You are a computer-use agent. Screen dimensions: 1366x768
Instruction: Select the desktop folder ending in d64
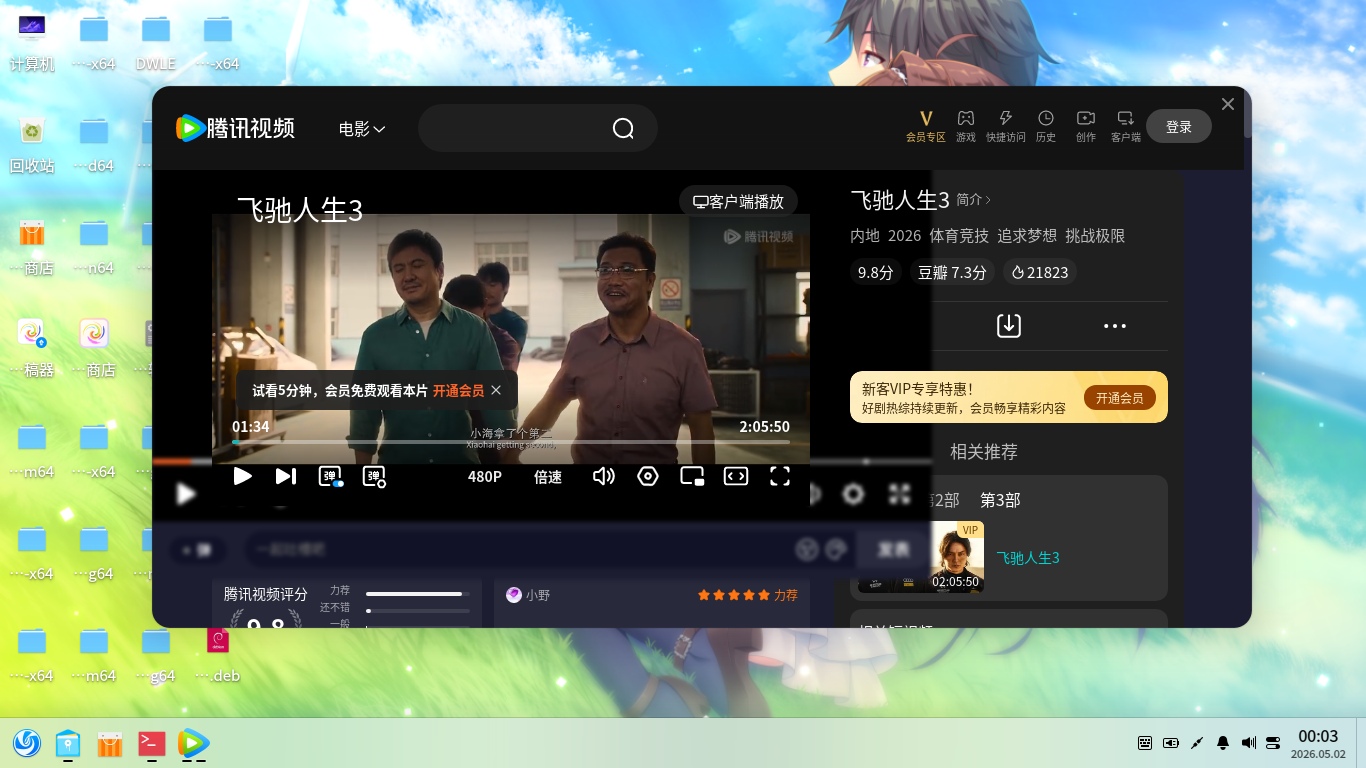point(94,144)
